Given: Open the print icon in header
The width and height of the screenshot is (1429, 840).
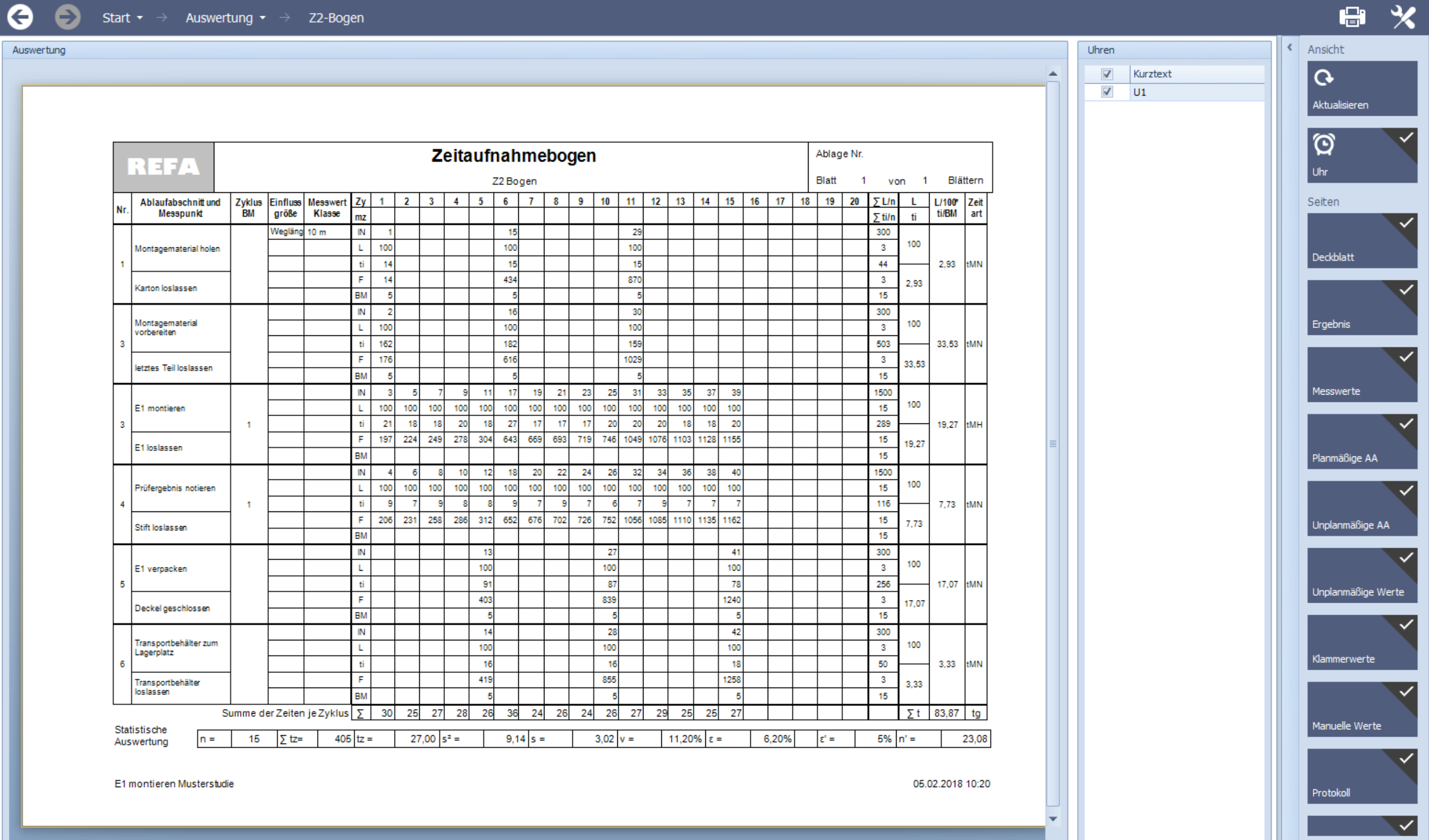Looking at the screenshot, I should [x=1352, y=17].
